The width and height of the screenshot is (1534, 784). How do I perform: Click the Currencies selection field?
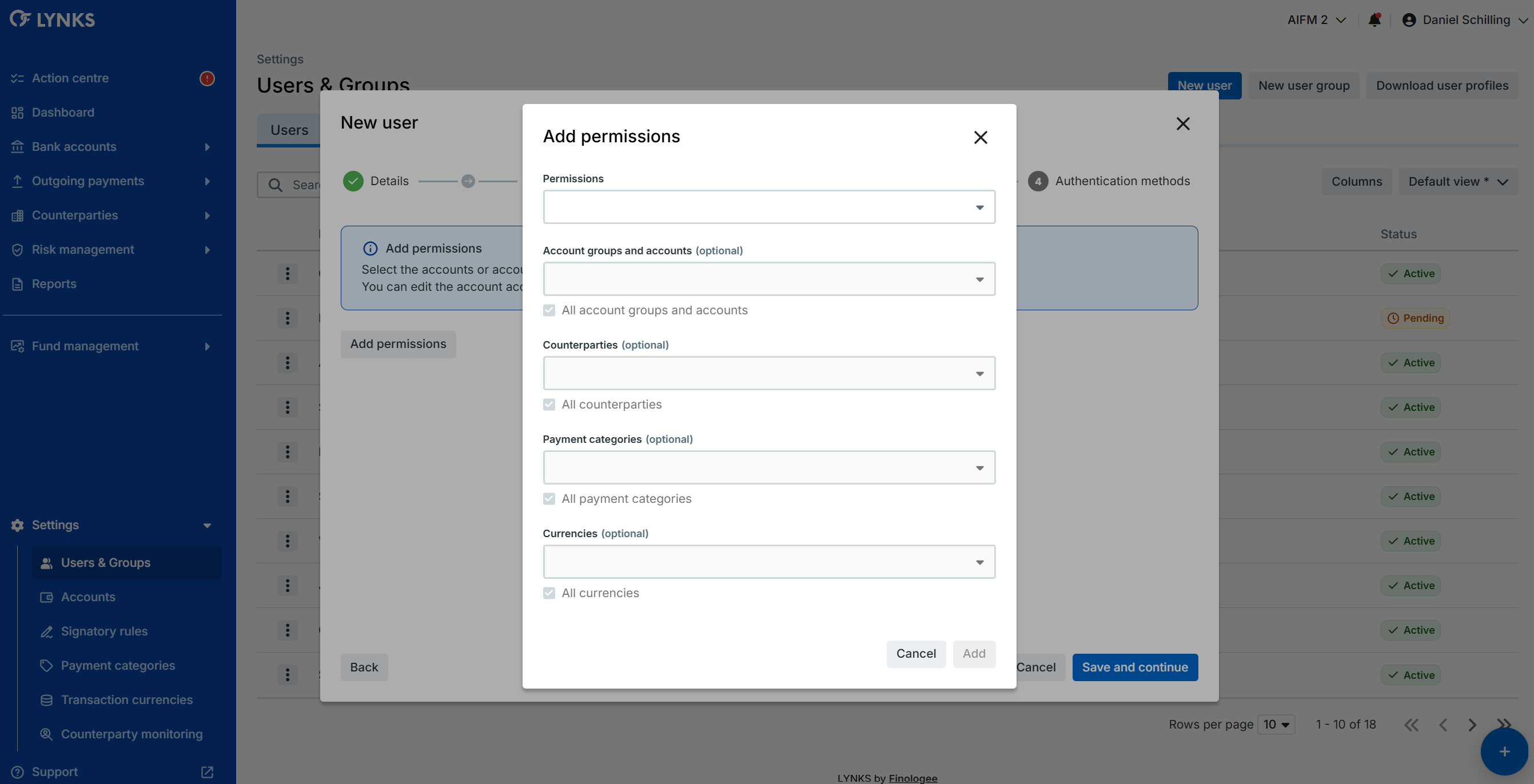(x=769, y=562)
